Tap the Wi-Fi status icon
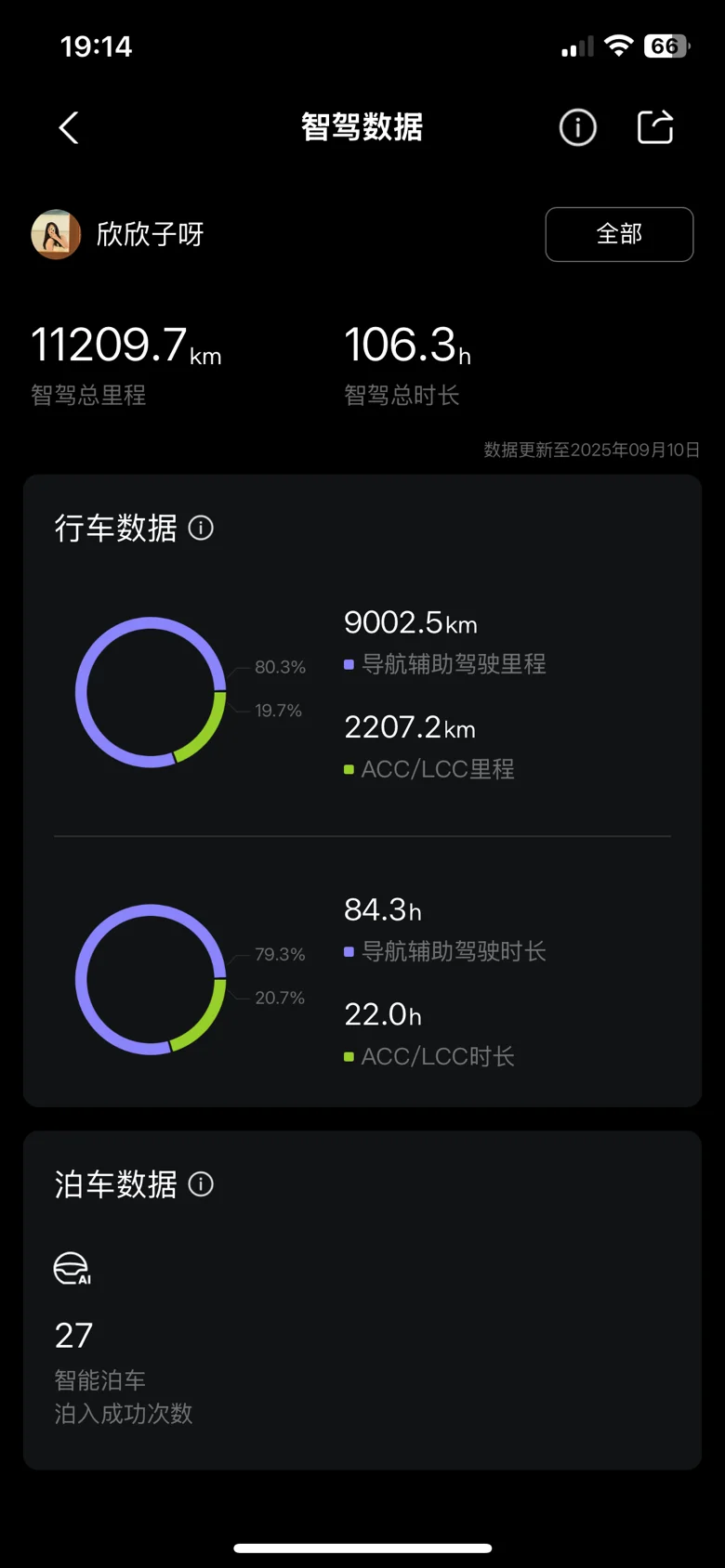The width and height of the screenshot is (725, 1568). (x=618, y=46)
